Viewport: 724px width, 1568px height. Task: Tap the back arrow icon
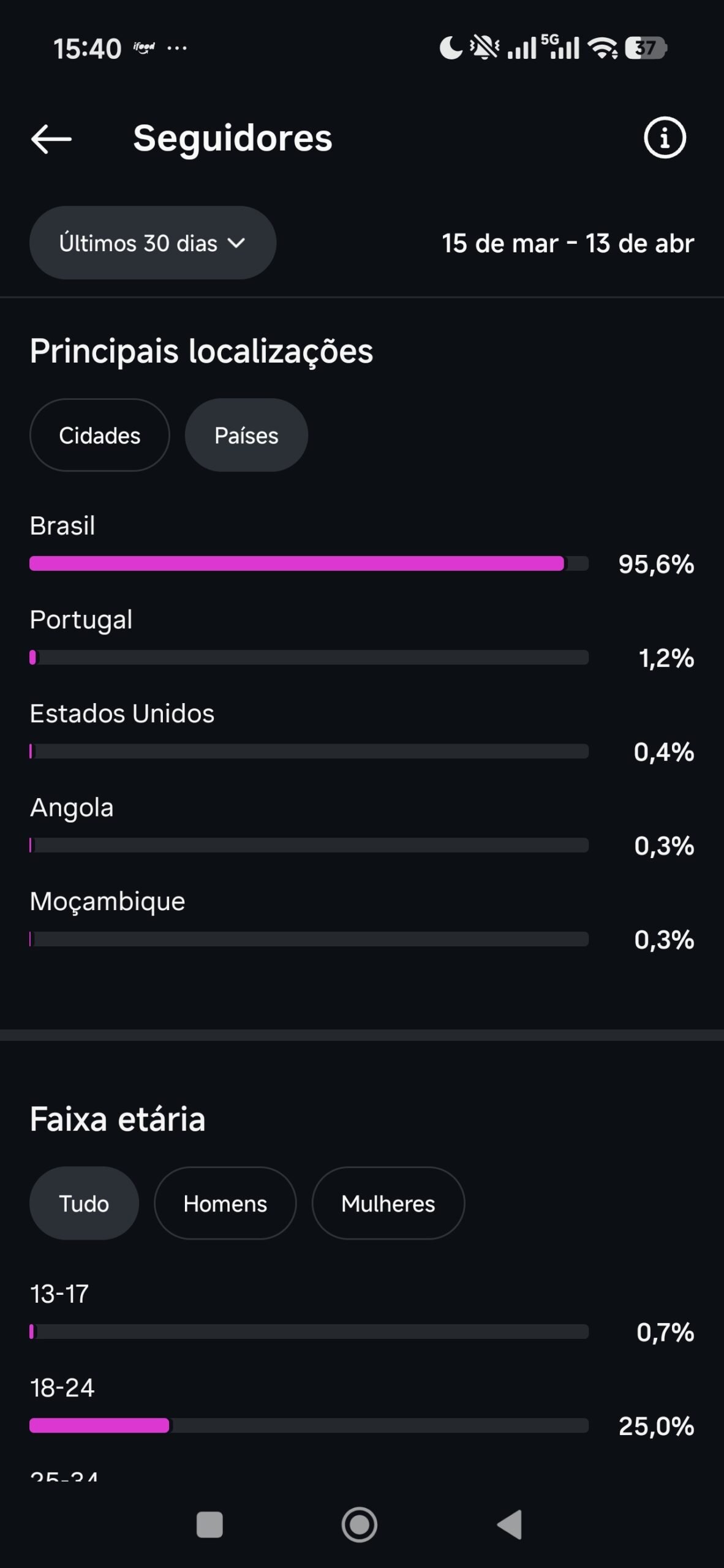[51, 138]
